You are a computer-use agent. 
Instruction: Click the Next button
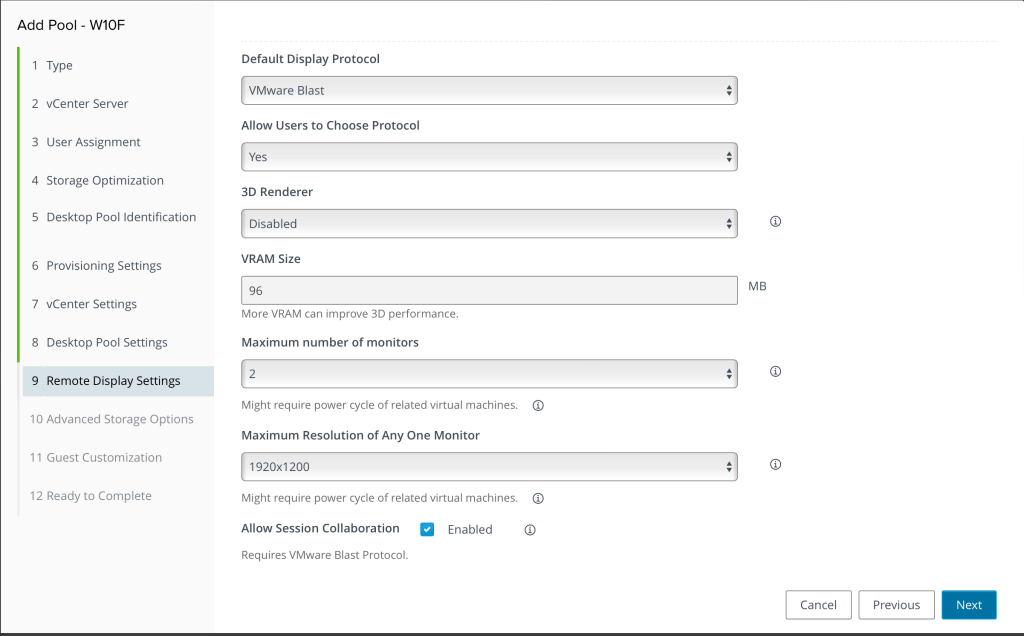pos(968,605)
